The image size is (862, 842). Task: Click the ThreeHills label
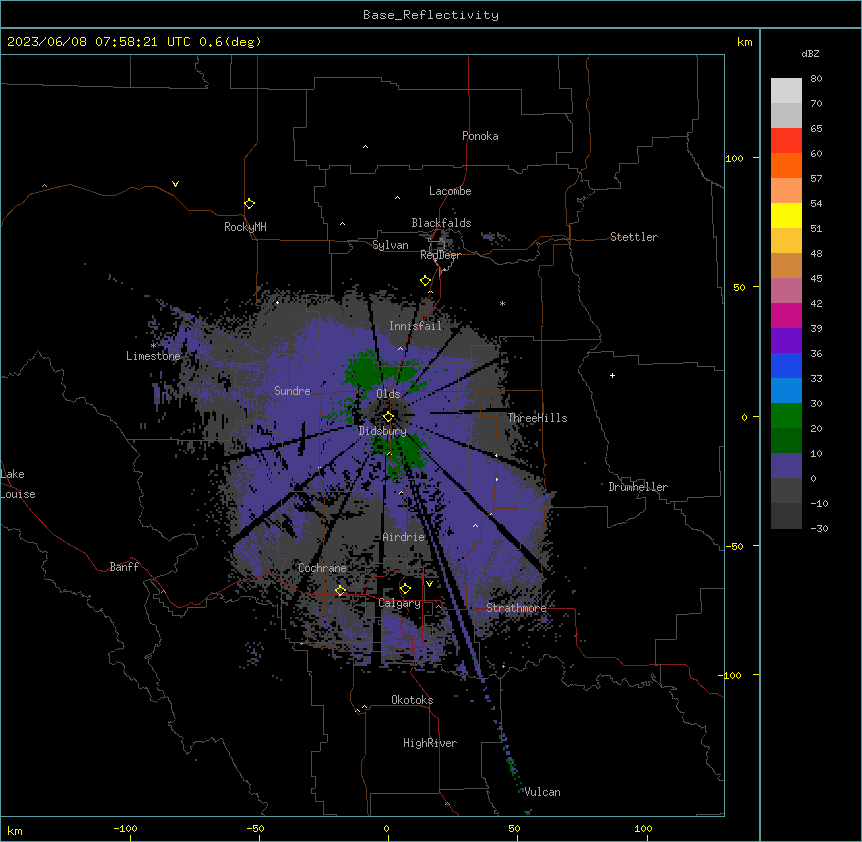(x=537, y=418)
